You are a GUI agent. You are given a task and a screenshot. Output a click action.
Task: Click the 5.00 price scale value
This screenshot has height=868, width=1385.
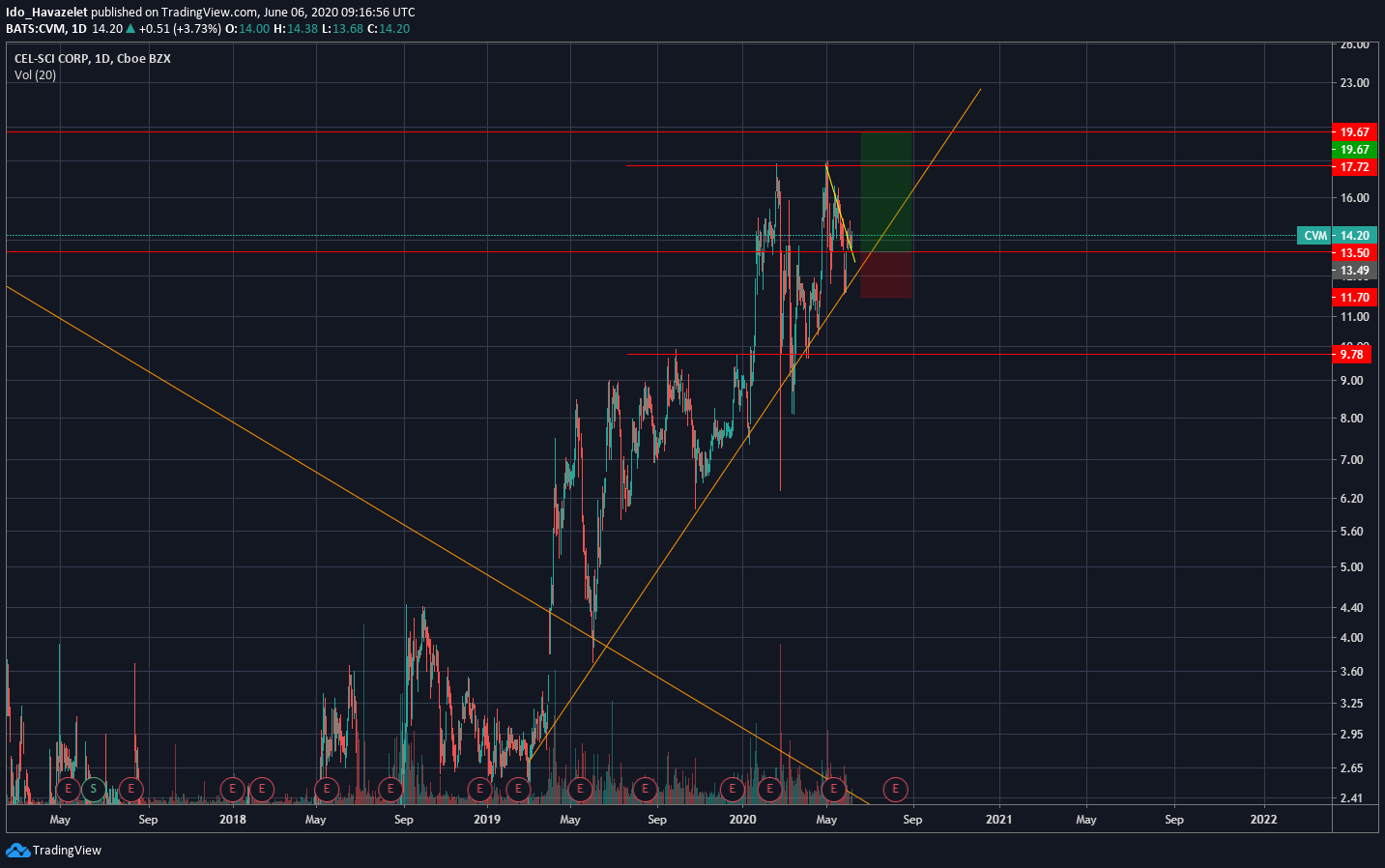[x=1351, y=567]
